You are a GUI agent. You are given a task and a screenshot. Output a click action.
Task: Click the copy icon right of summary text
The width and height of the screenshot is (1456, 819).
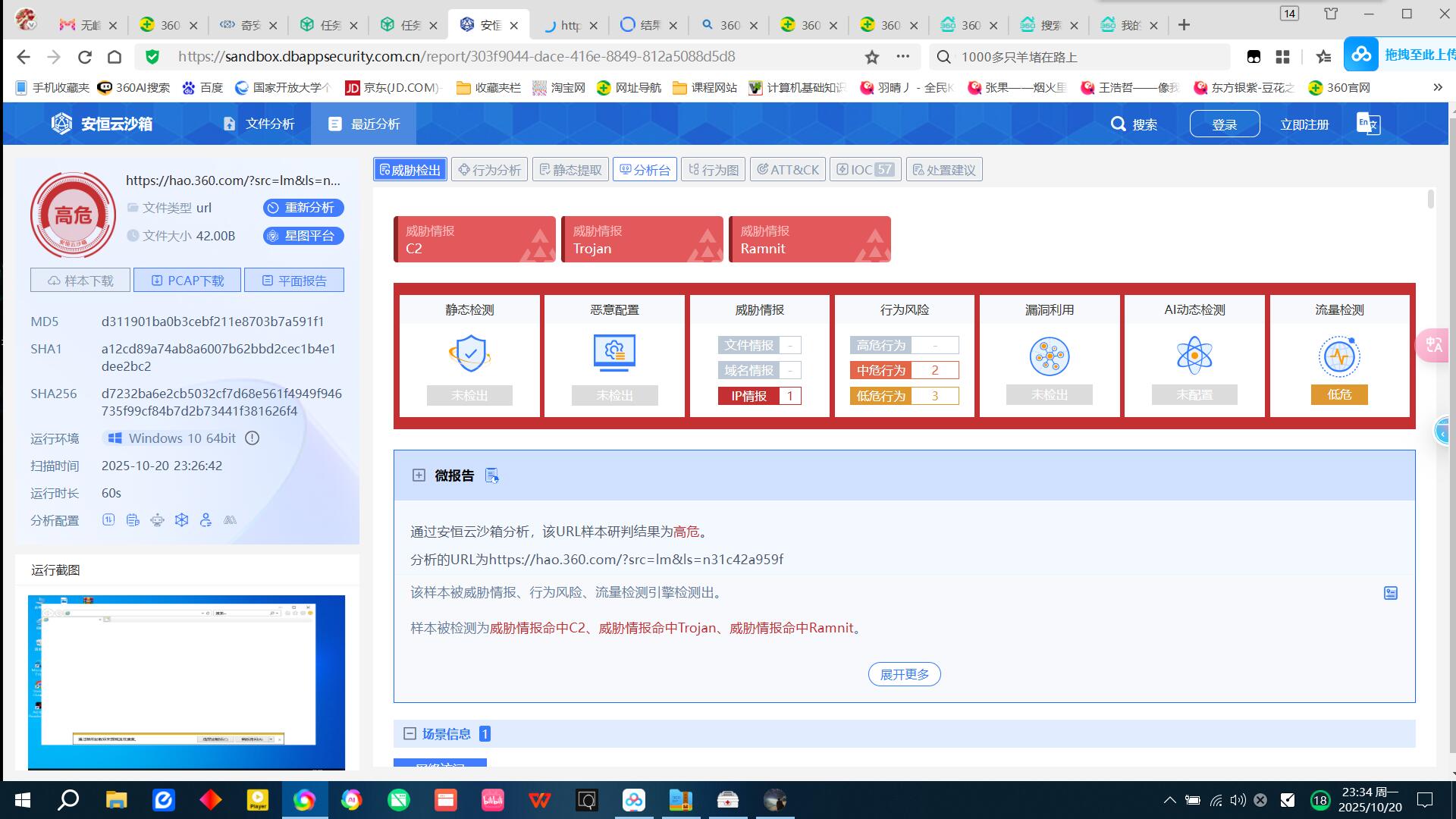click(x=1391, y=593)
